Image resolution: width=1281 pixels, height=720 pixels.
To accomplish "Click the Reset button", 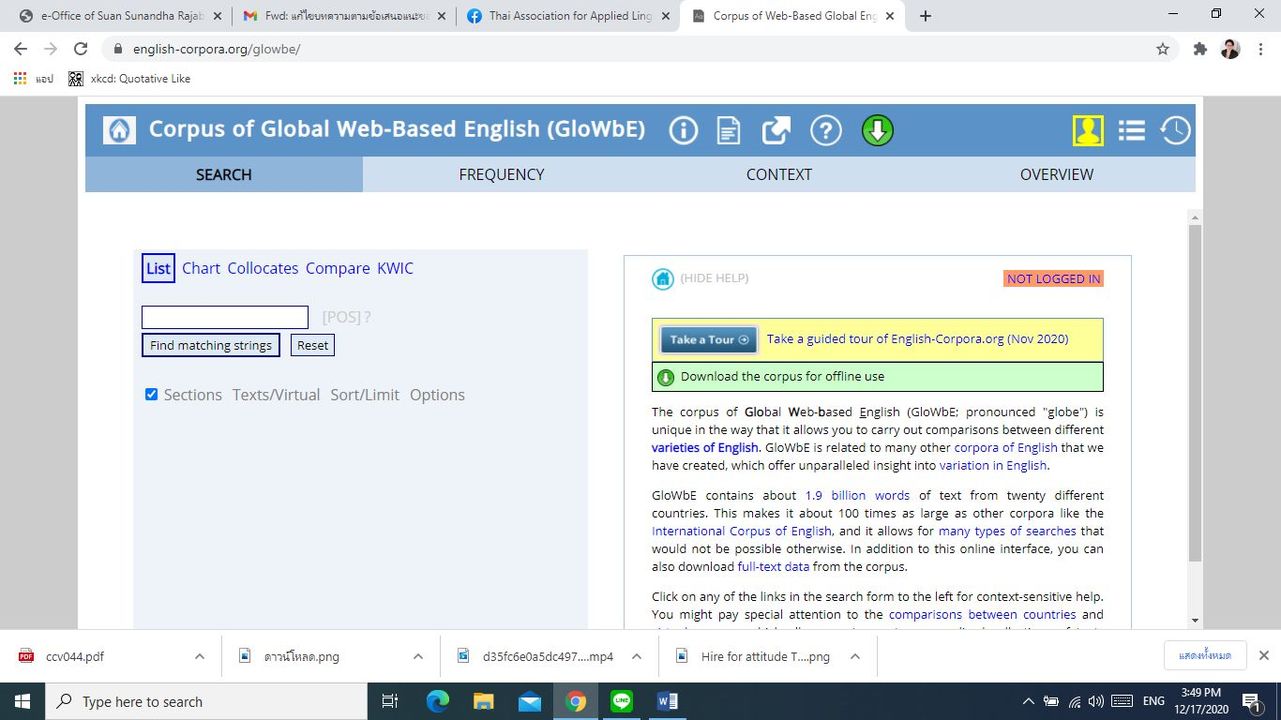I will [313, 345].
